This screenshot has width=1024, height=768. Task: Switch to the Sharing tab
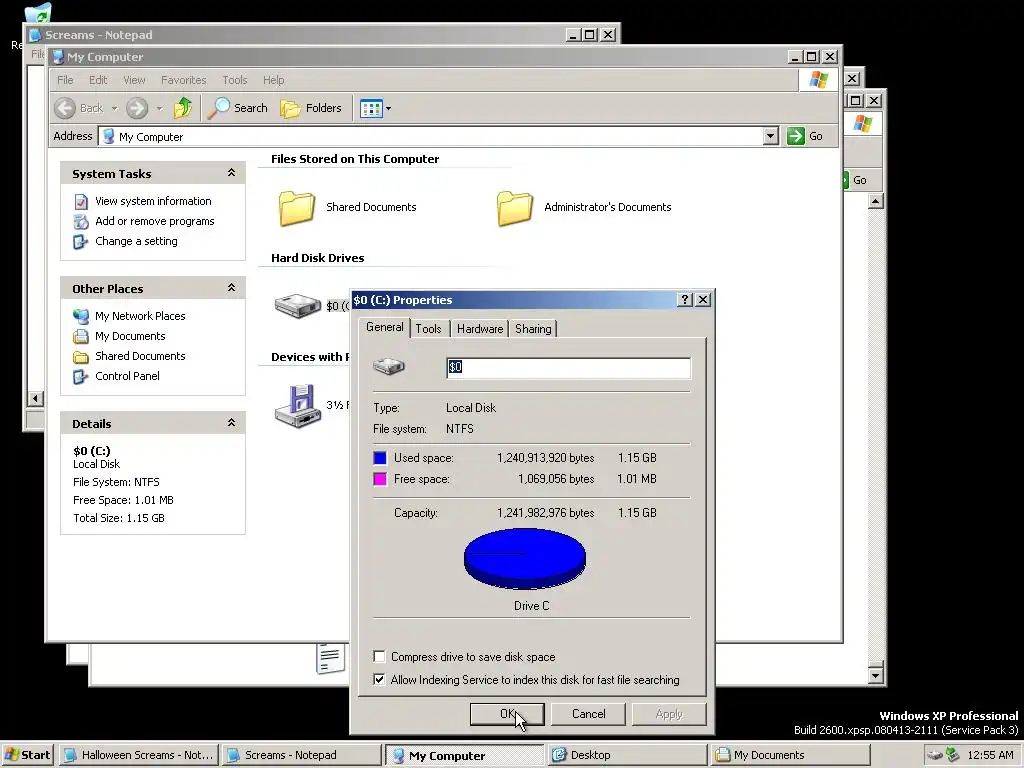tap(533, 328)
